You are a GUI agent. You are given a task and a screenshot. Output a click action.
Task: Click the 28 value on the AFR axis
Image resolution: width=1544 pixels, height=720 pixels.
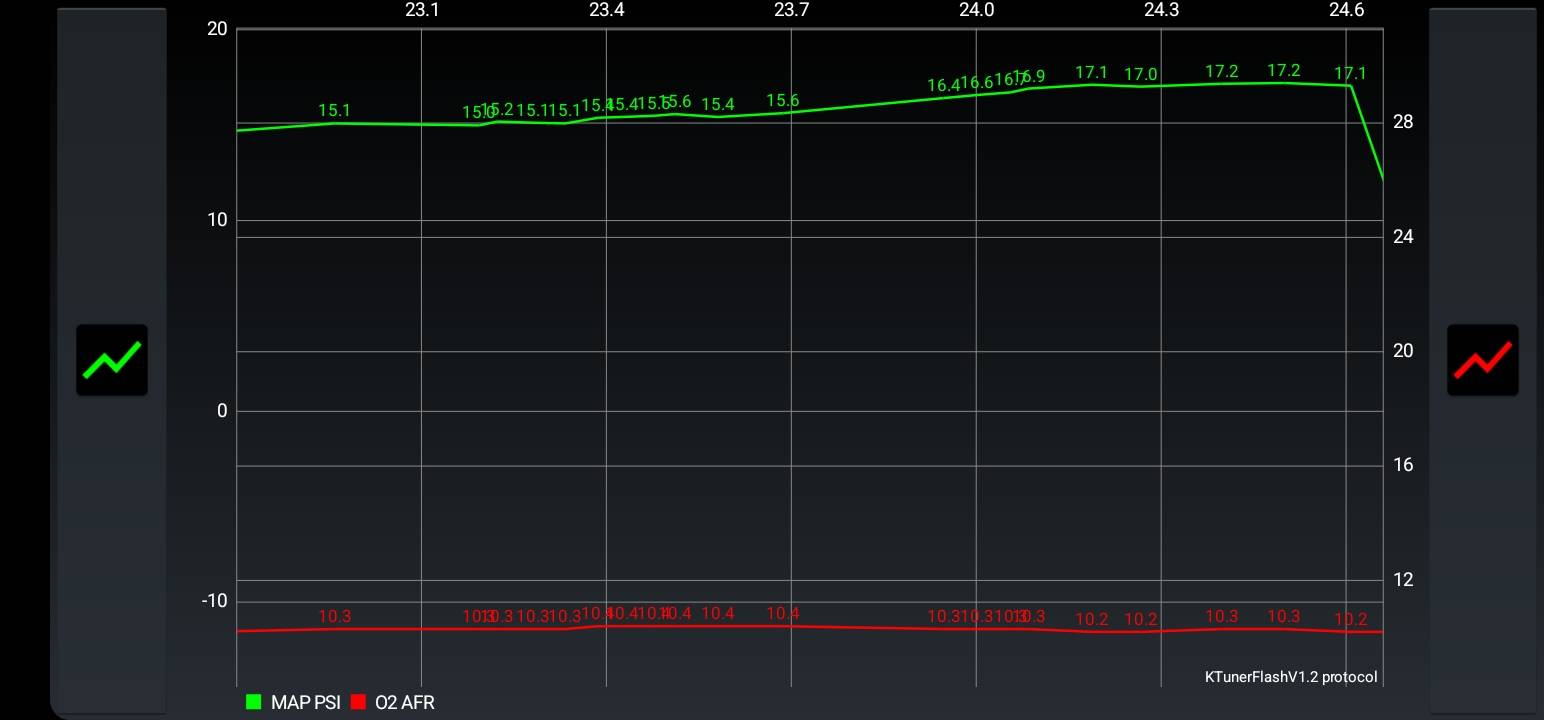(x=1403, y=122)
